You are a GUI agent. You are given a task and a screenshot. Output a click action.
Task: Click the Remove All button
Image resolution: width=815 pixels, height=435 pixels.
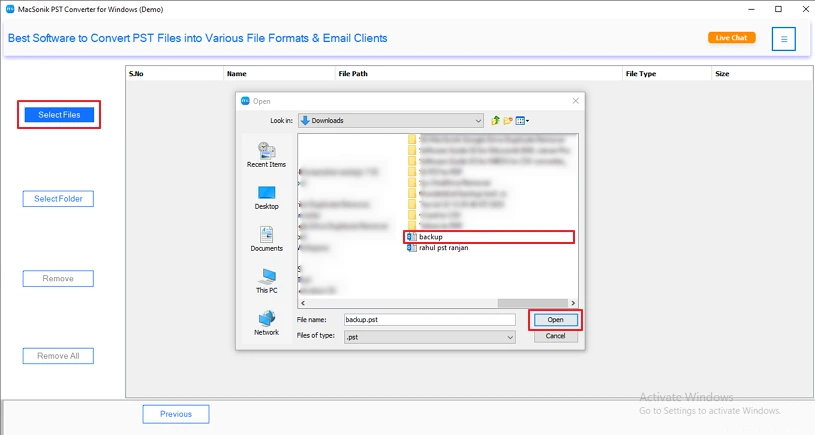pyautogui.click(x=58, y=356)
